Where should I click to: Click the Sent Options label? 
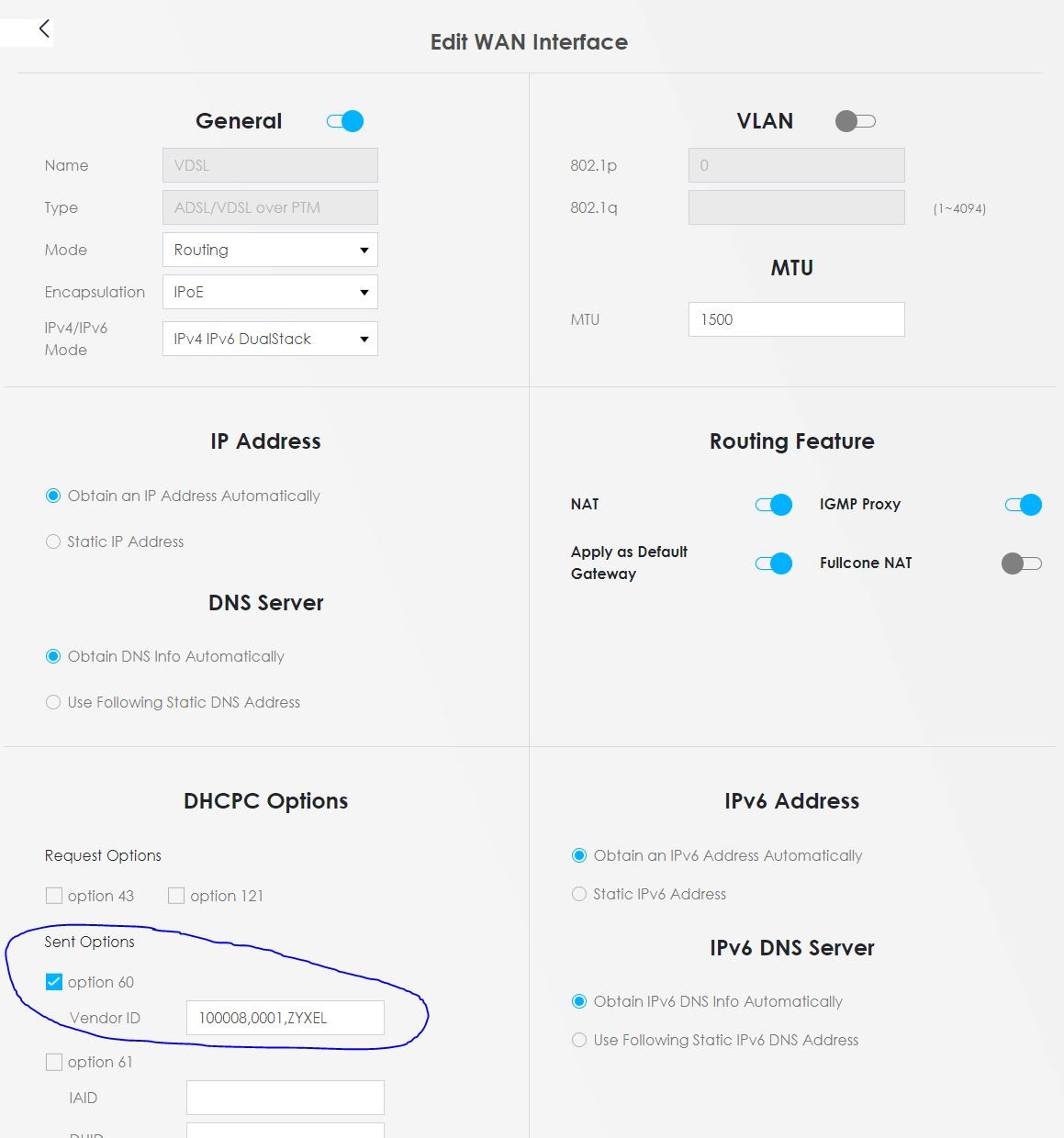pos(89,942)
